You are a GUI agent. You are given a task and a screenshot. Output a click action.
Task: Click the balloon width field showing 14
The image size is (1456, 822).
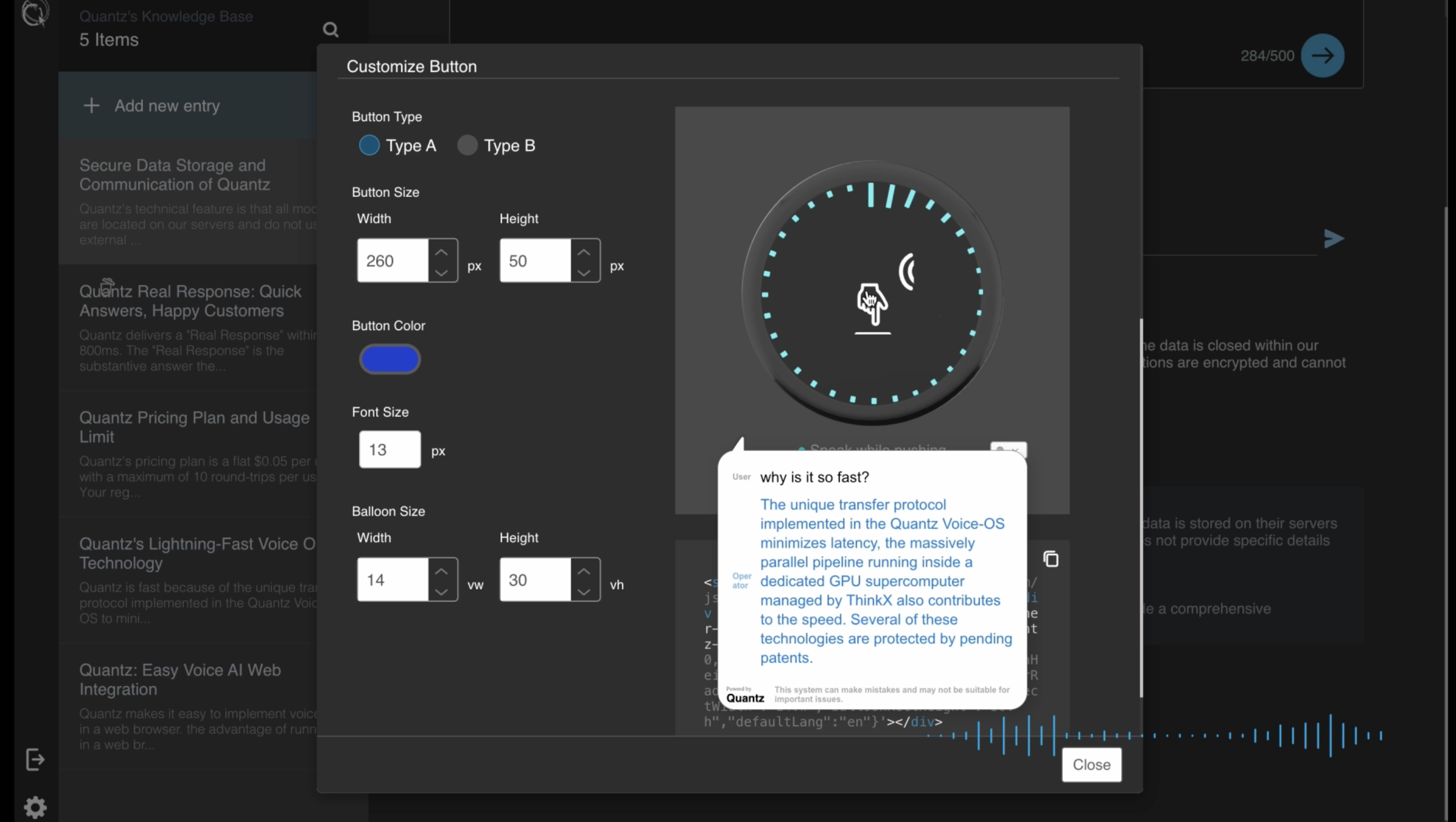(393, 579)
